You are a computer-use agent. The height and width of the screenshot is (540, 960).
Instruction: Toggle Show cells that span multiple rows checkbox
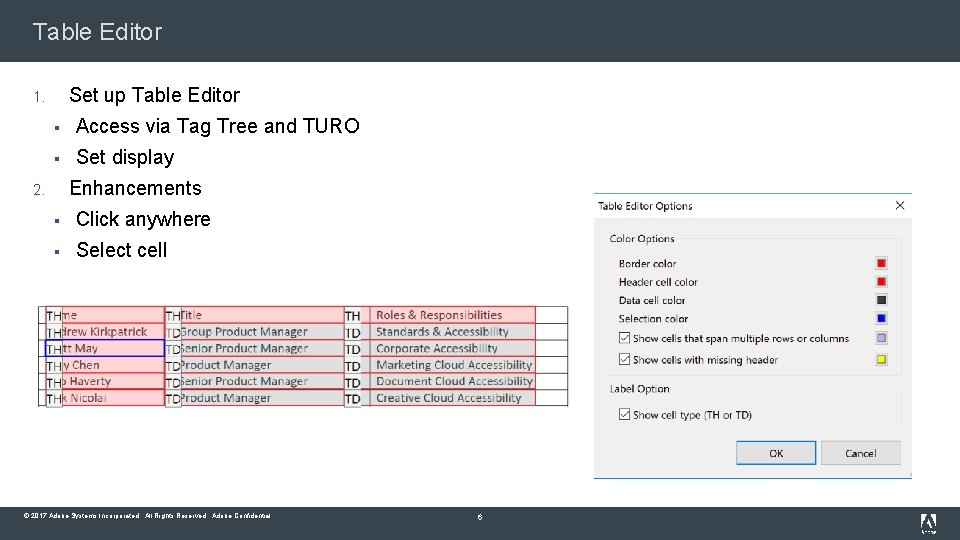[x=624, y=338]
